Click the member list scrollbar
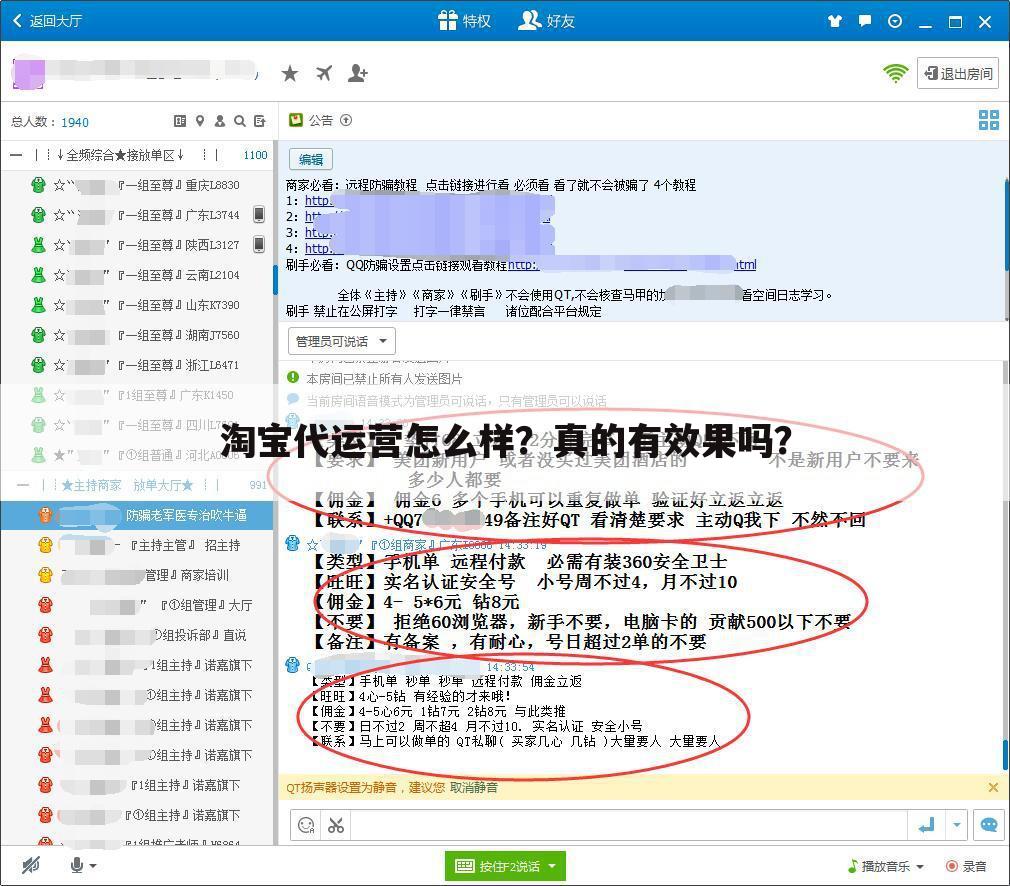 point(276,279)
